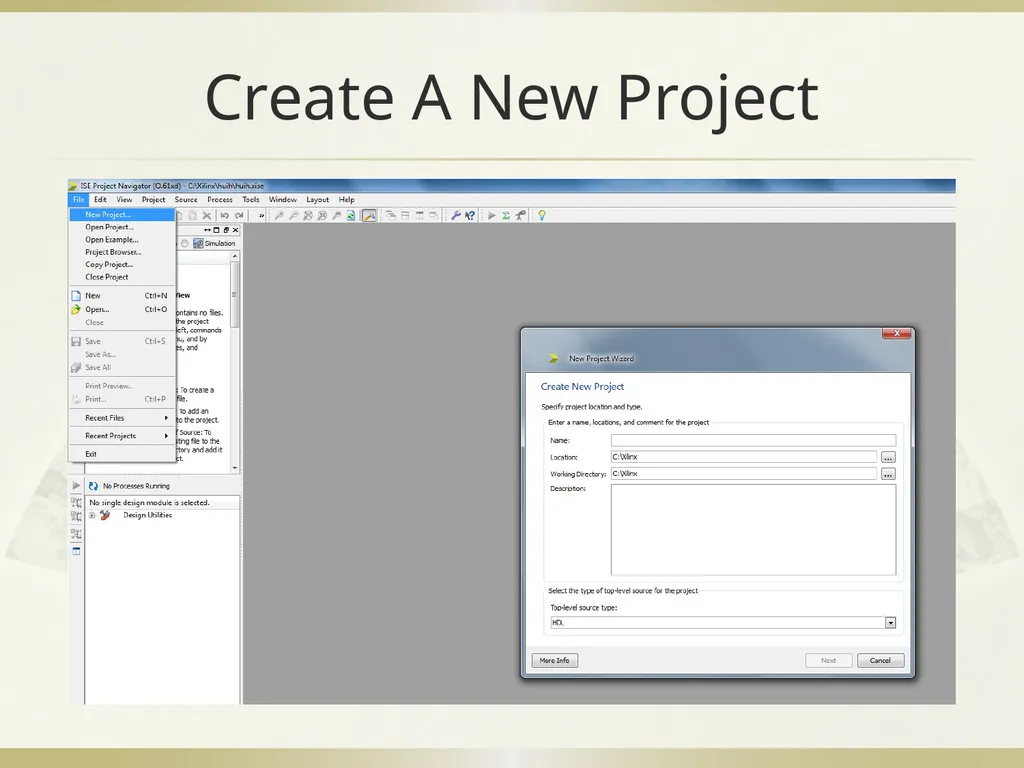Expand Recent Files submenu
1024x768 pixels.
coord(122,418)
